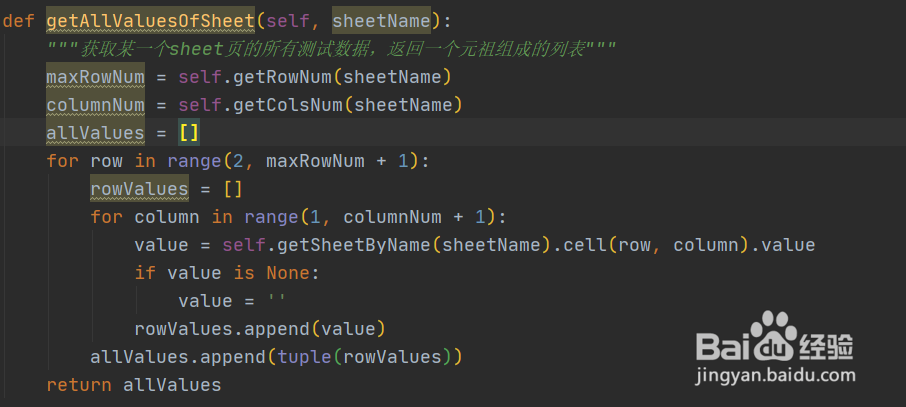Click the getRowNum method call
This screenshot has width=906, height=407.
pyautogui.click(x=283, y=77)
